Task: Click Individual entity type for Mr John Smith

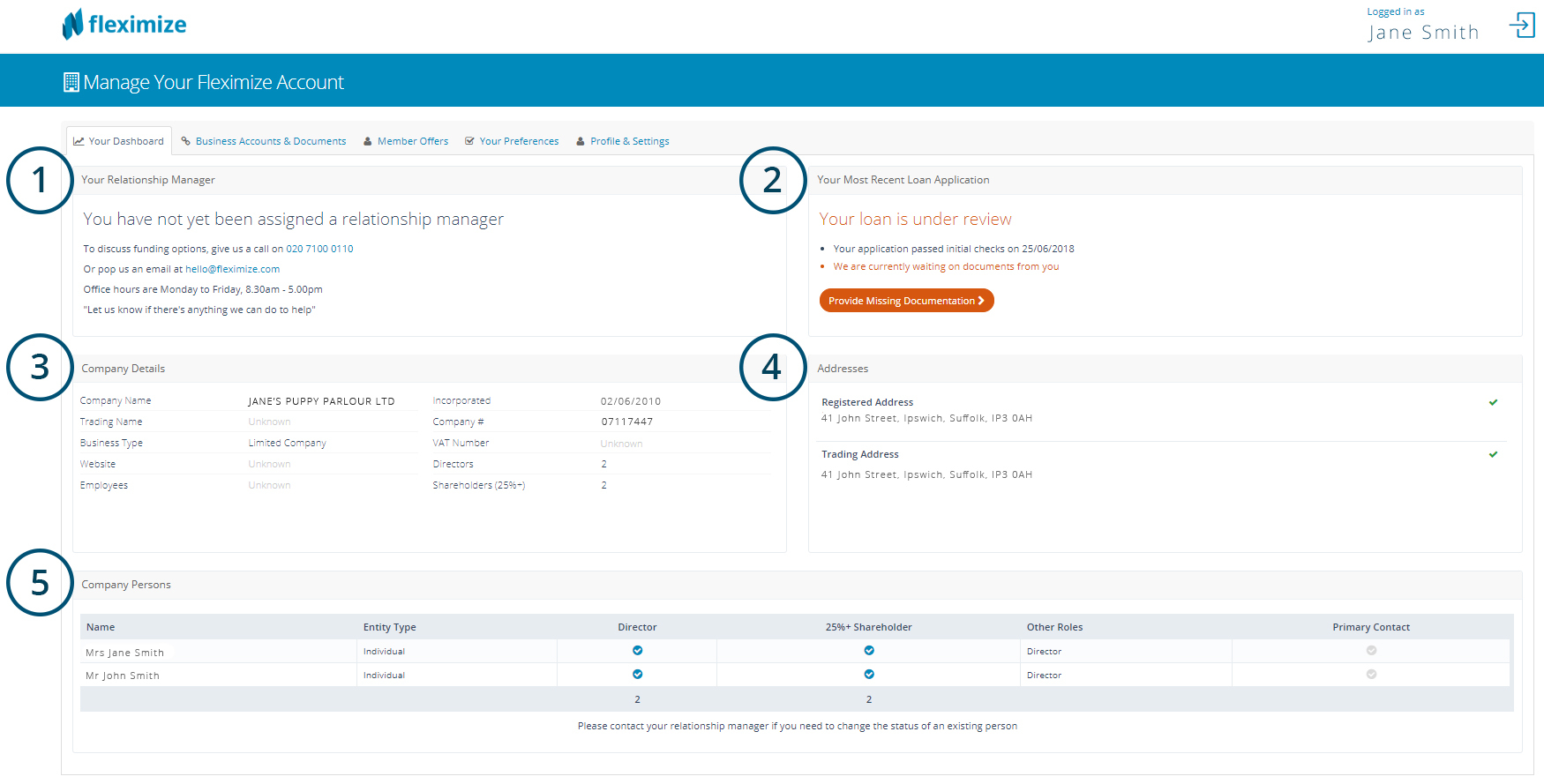Action: click(384, 676)
